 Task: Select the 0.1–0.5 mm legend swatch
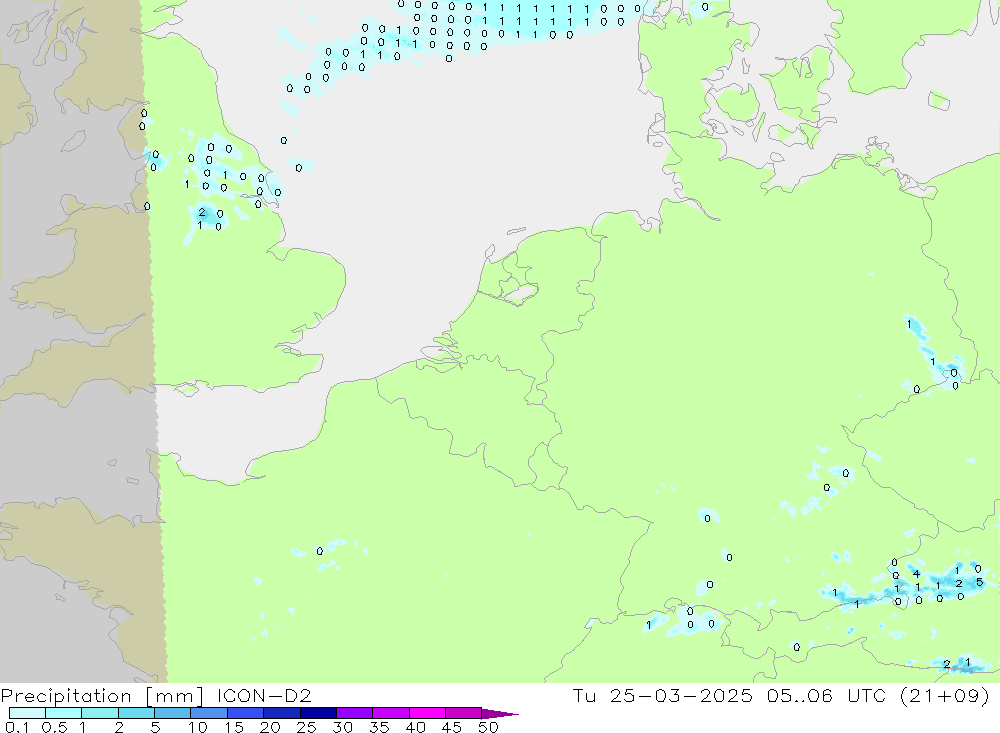[27, 713]
